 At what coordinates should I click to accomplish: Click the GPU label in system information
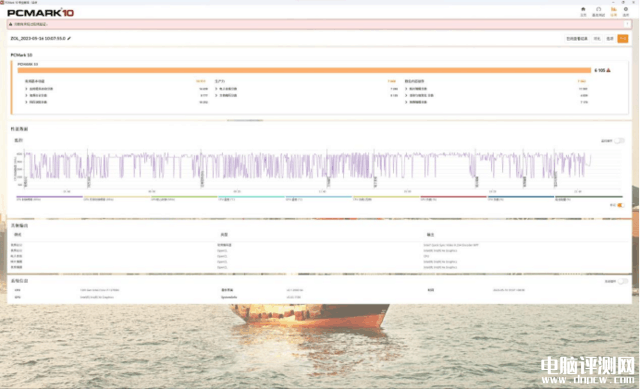coord(17,297)
